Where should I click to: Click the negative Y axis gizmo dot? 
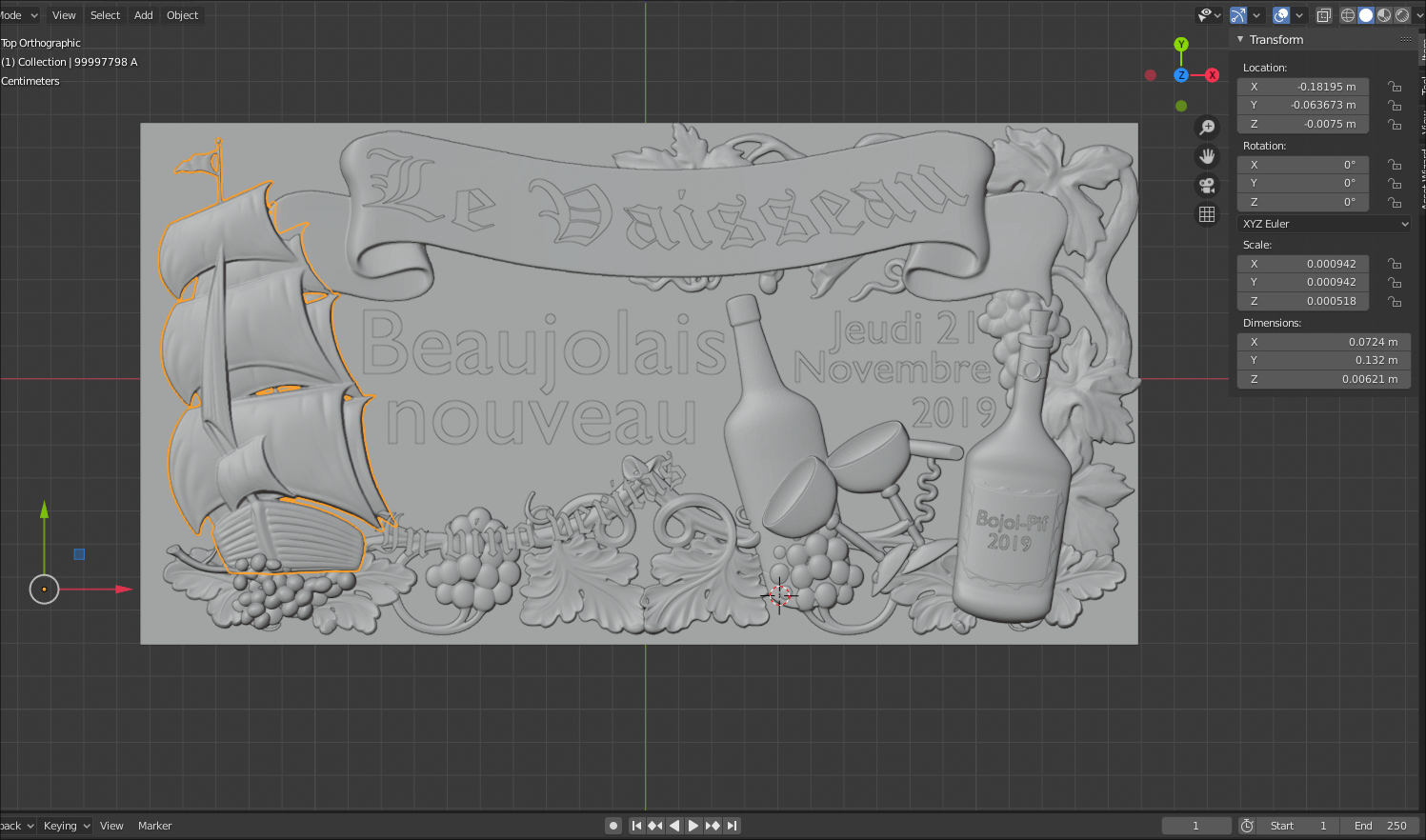click(1181, 106)
